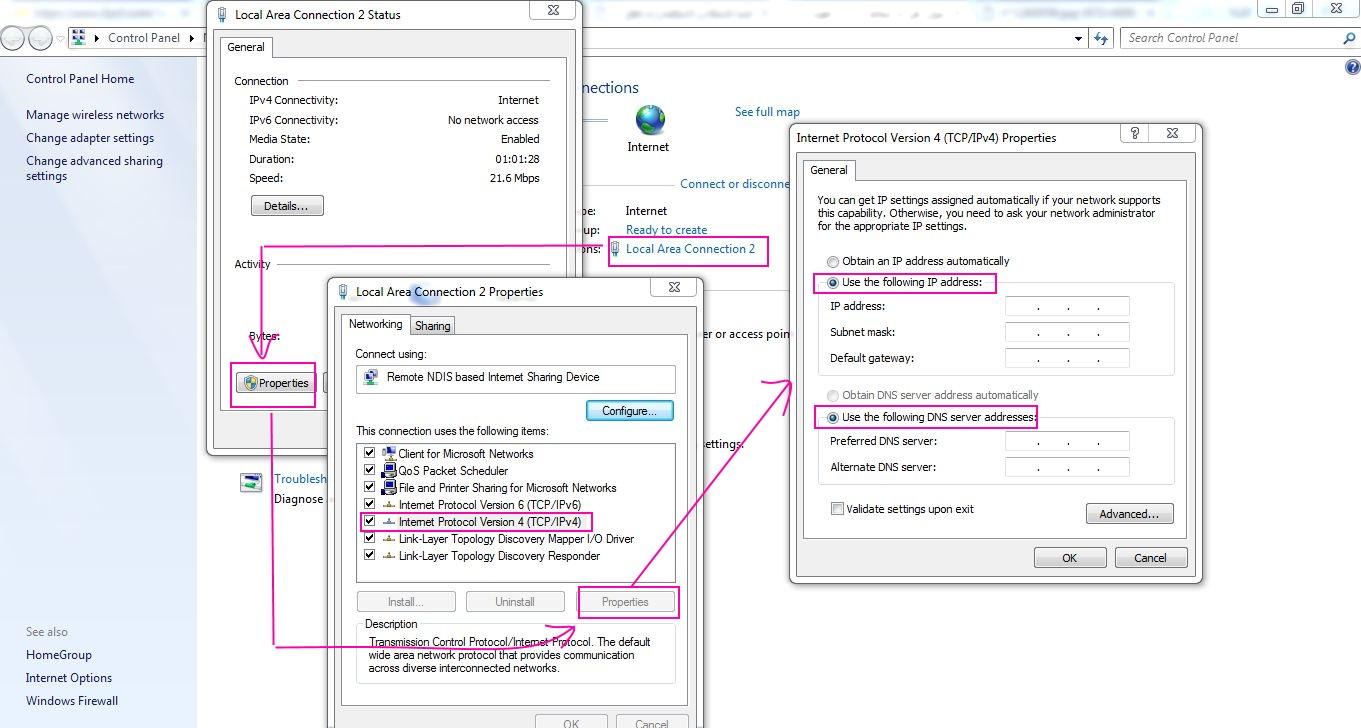Open Windows Firewall link

click(x=72, y=701)
